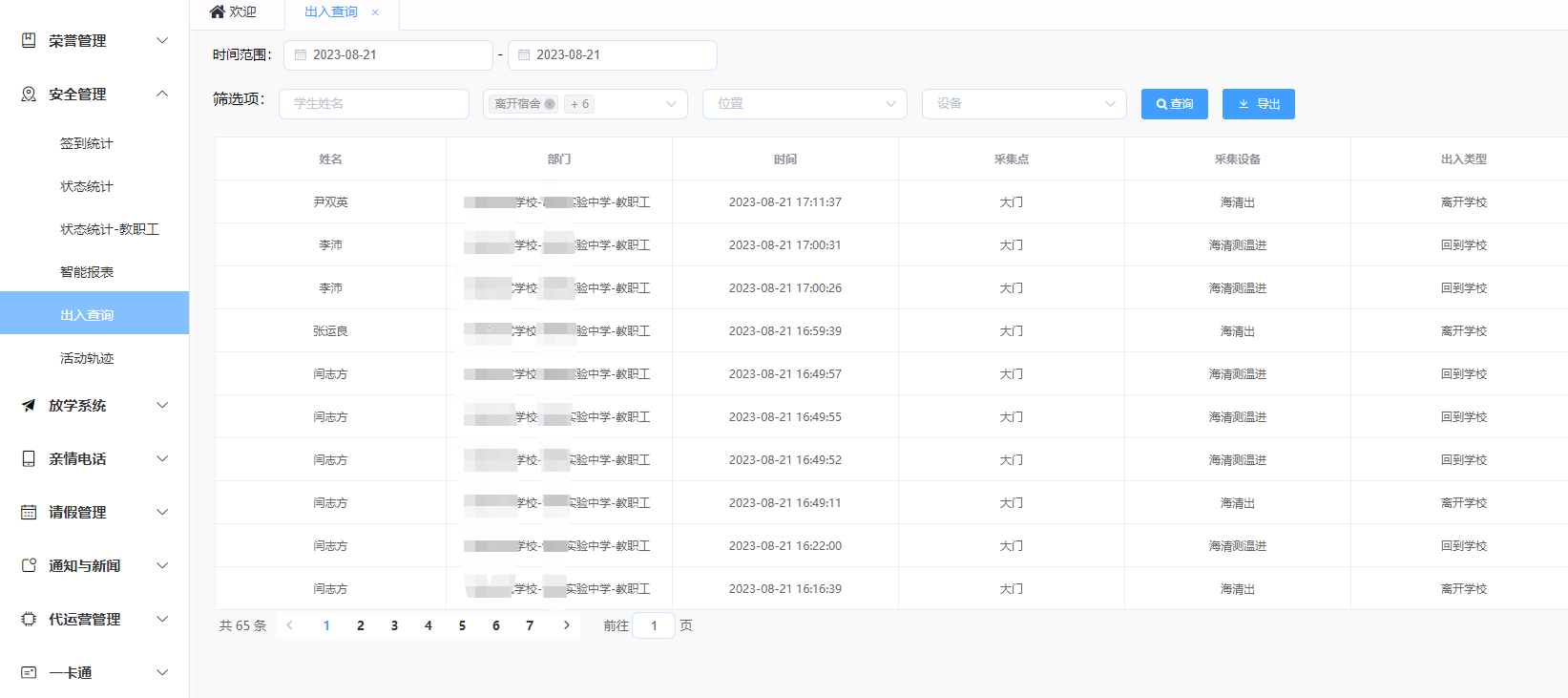Expand the 荣誉管理 menu chevron
This screenshot has width=1568, height=698.
coord(162,40)
